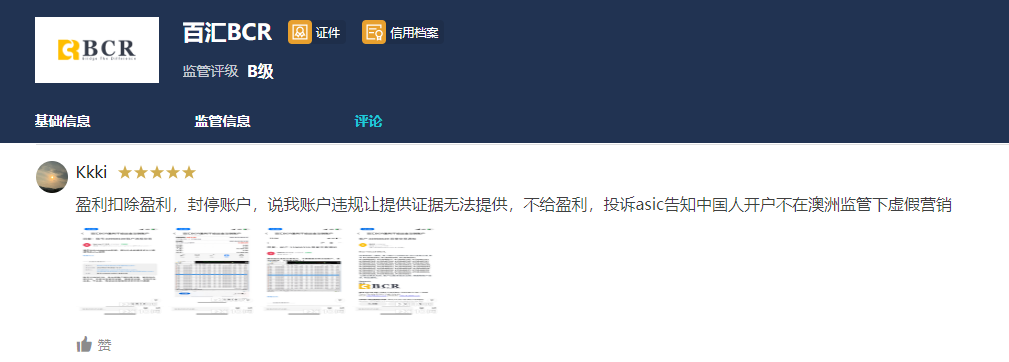Click the five-star rating of Kkki
1009x362 pixels.
pyautogui.click(x=157, y=172)
